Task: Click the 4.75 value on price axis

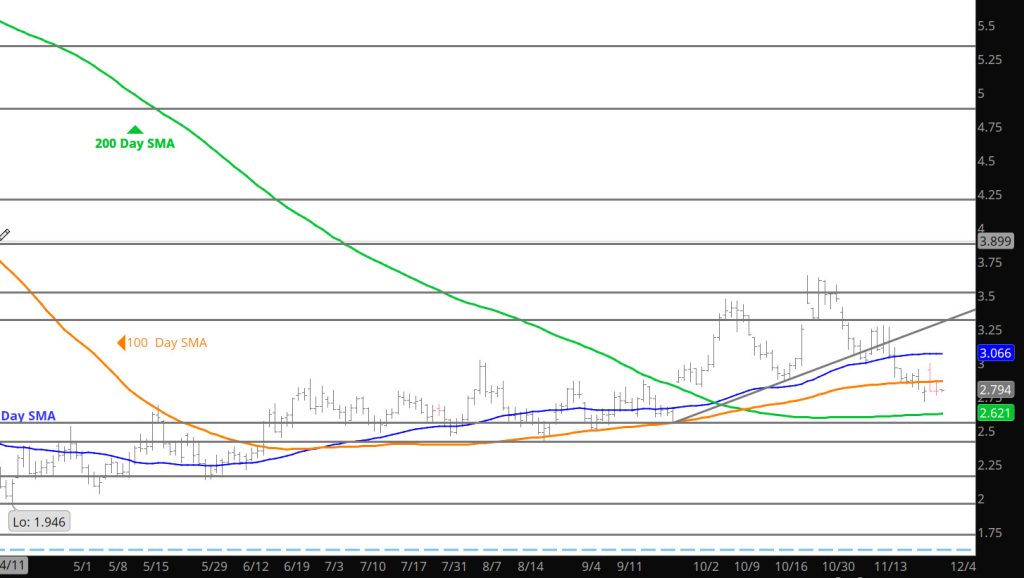Action: click(x=990, y=128)
